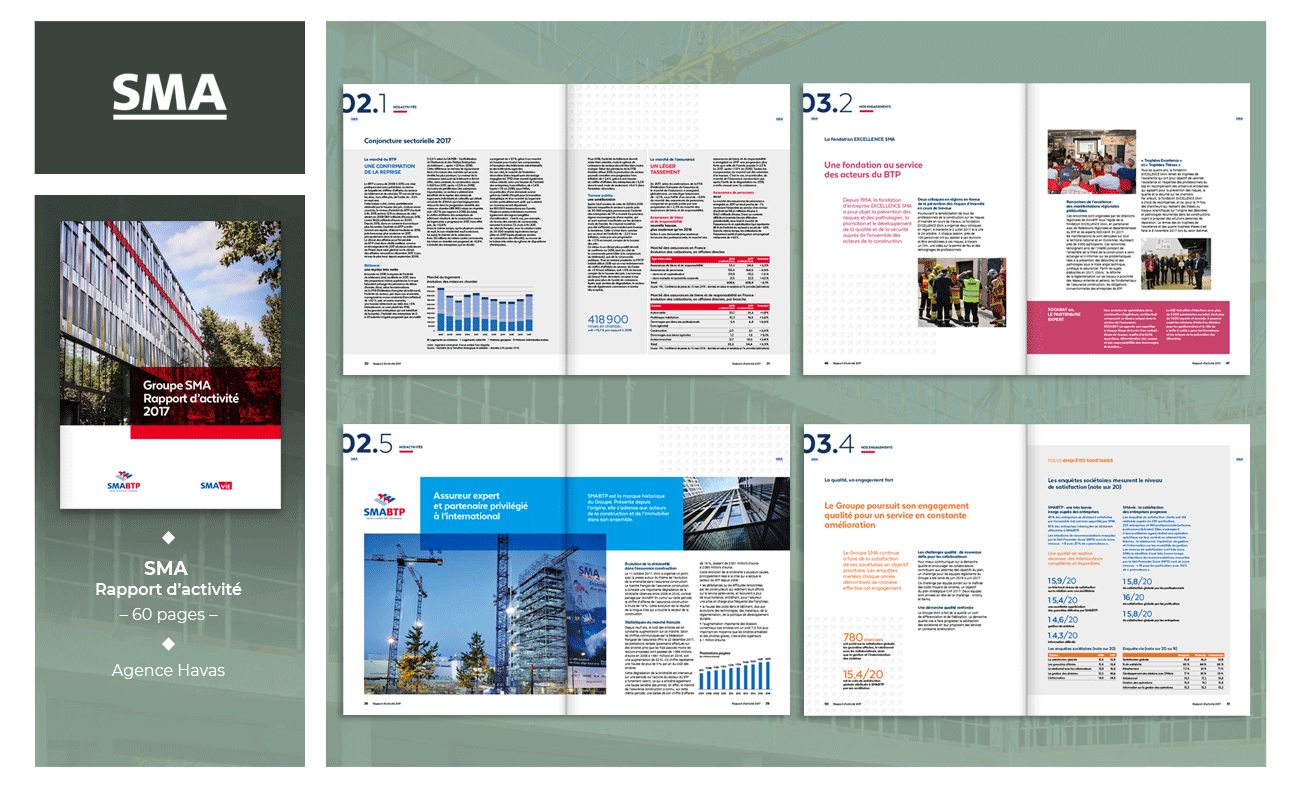Click the '– 60 pages –' caption
Image resolution: width=1300 pixels, height=788 pixels.
tap(169, 615)
